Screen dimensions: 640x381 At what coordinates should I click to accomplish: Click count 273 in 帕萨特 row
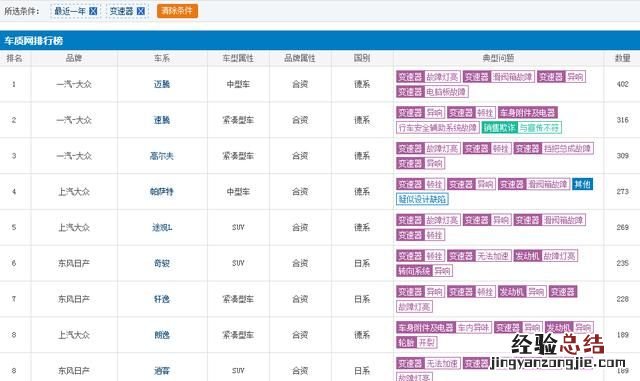pyautogui.click(x=622, y=192)
